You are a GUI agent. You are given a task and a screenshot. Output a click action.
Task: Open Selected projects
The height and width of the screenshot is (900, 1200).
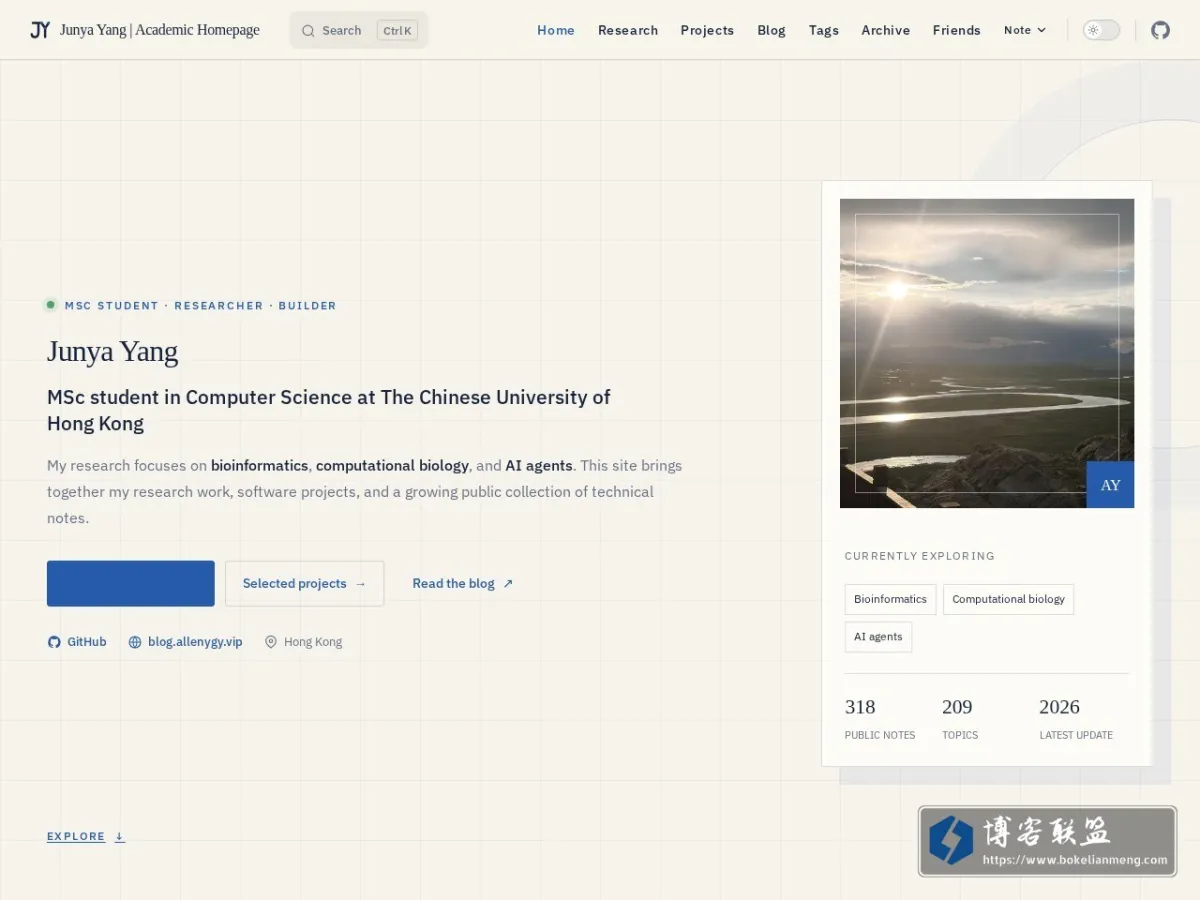click(x=305, y=583)
